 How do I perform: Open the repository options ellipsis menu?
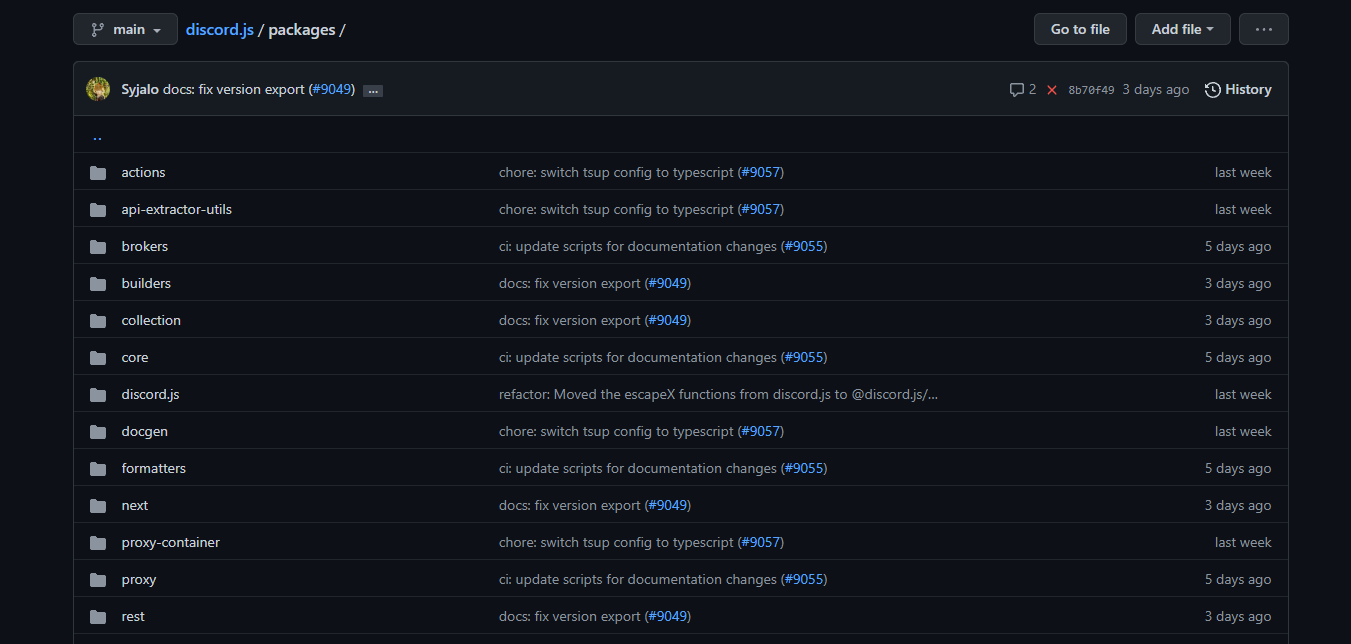point(1263,29)
